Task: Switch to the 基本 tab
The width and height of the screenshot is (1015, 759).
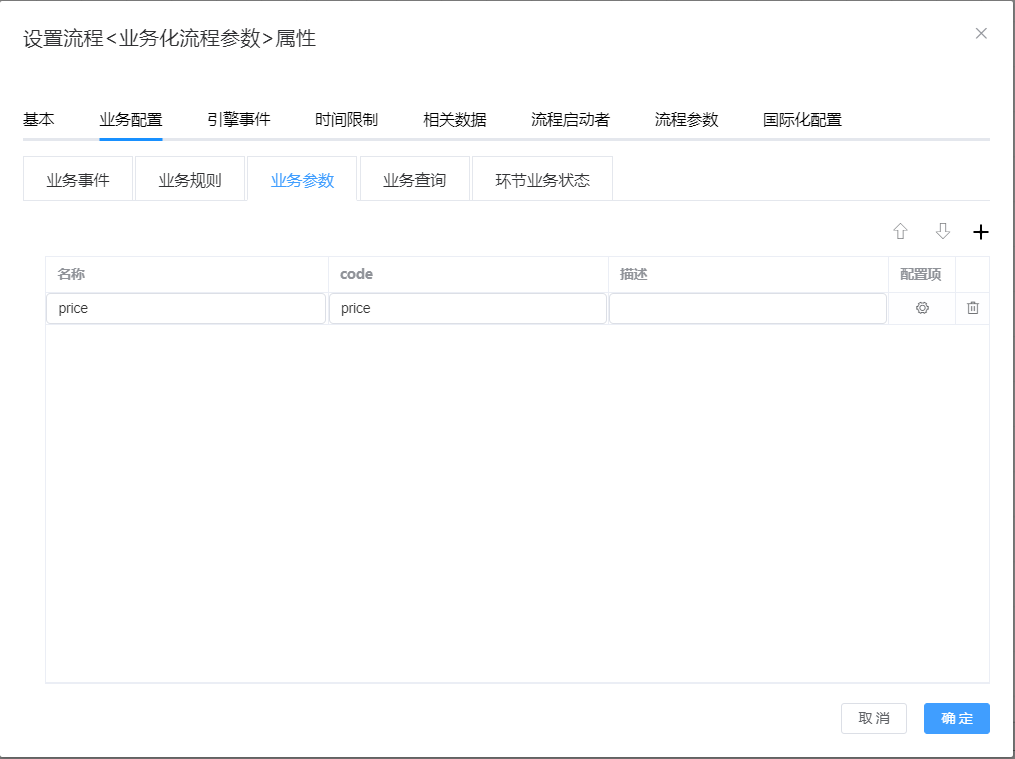Action: [38, 119]
